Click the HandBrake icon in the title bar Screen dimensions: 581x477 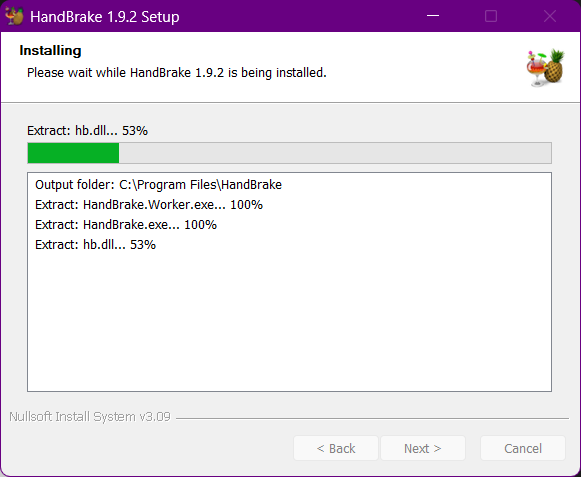click(14, 16)
